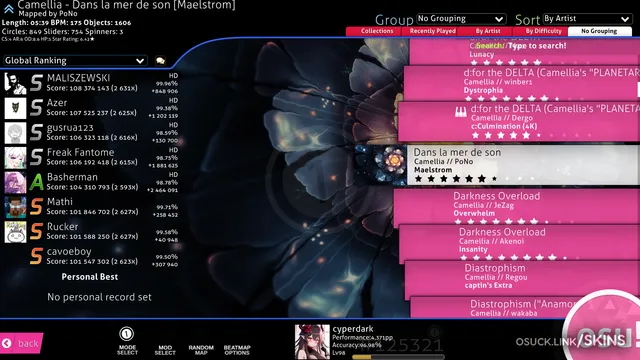
Task: Click the S rank icon next to Azer
Action: [x=36, y=108]
